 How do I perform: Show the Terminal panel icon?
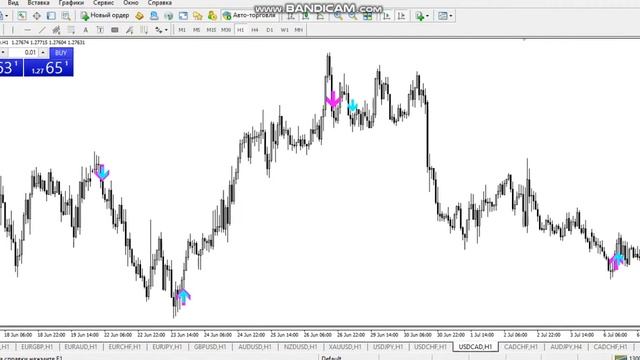[x=51, y=16]
